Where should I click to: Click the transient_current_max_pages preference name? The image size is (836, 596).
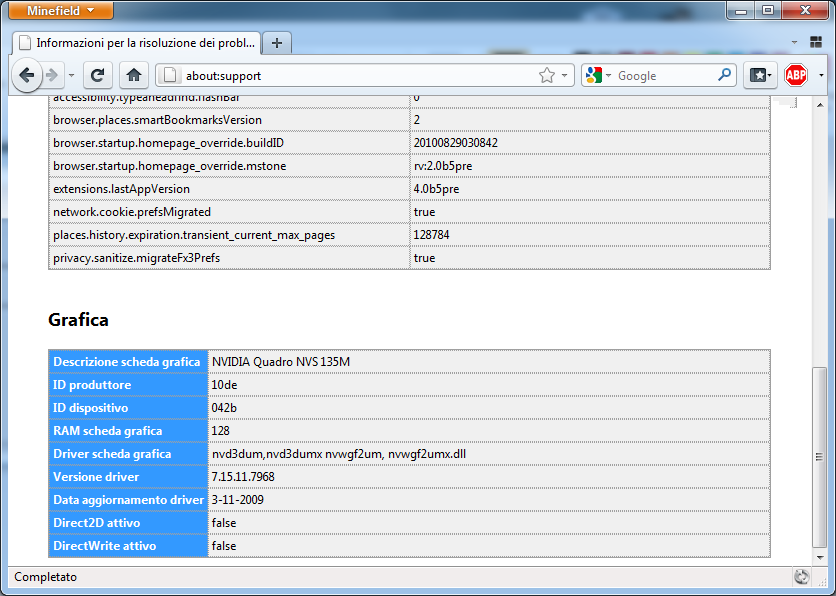pos(194,235)
